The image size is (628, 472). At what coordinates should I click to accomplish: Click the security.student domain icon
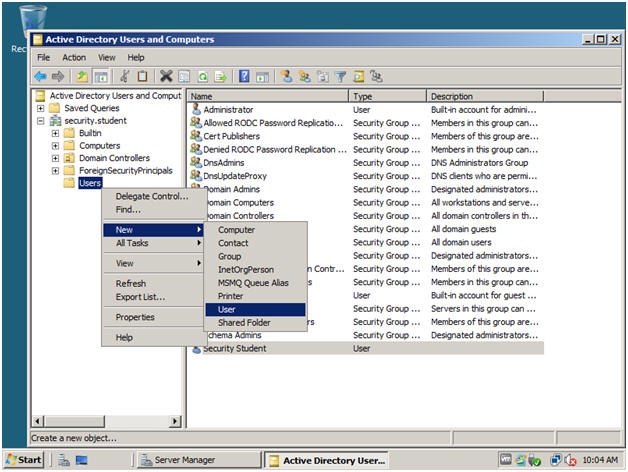tap(55, 121)
